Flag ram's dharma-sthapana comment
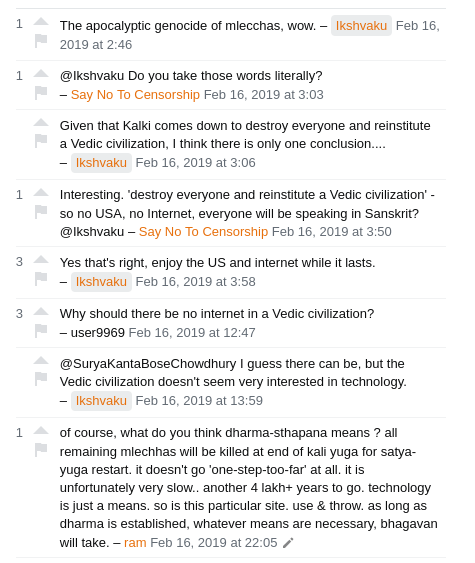The image size is (475, 563). coord(41,450)
